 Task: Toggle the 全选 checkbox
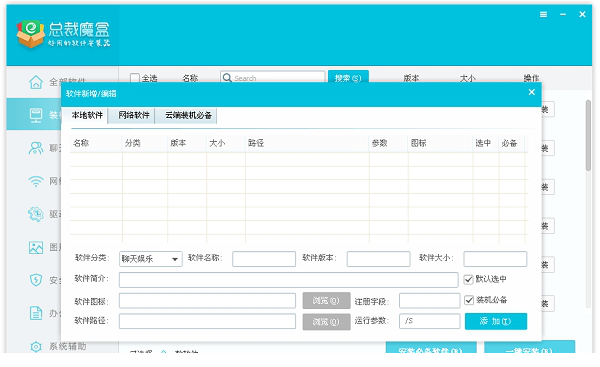(x=135, y=78)
